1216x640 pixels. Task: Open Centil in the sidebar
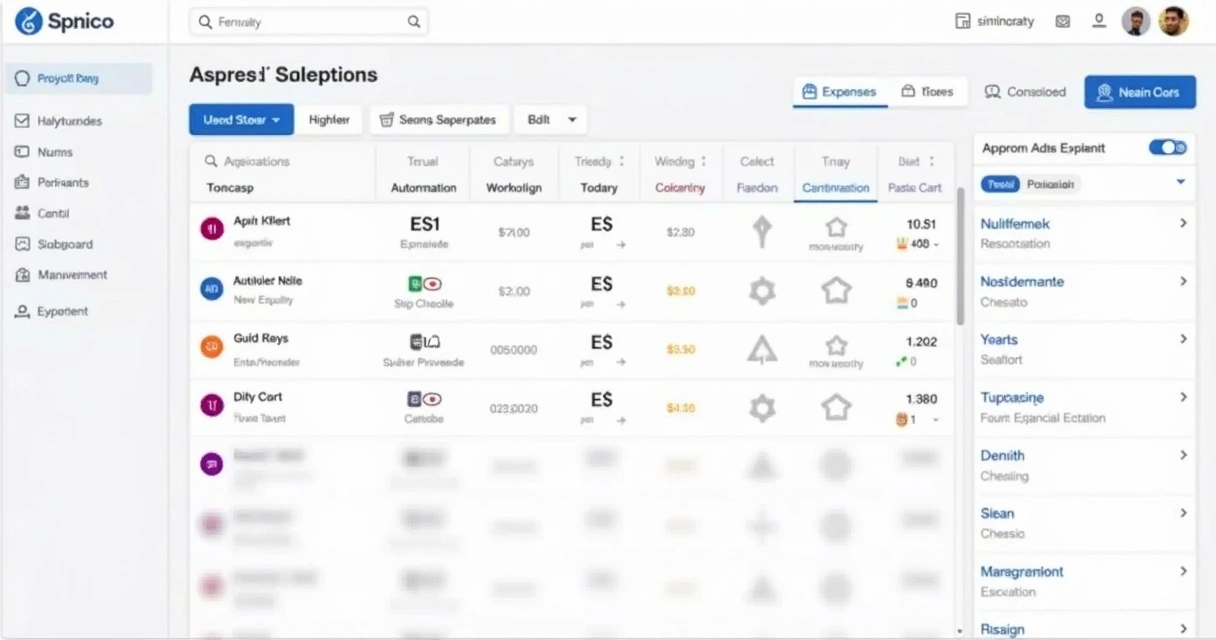(42, 213)
